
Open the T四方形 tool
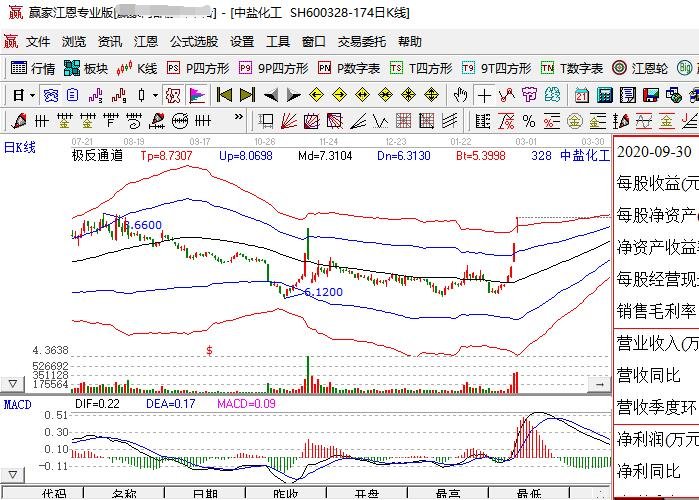pos(421,68)
